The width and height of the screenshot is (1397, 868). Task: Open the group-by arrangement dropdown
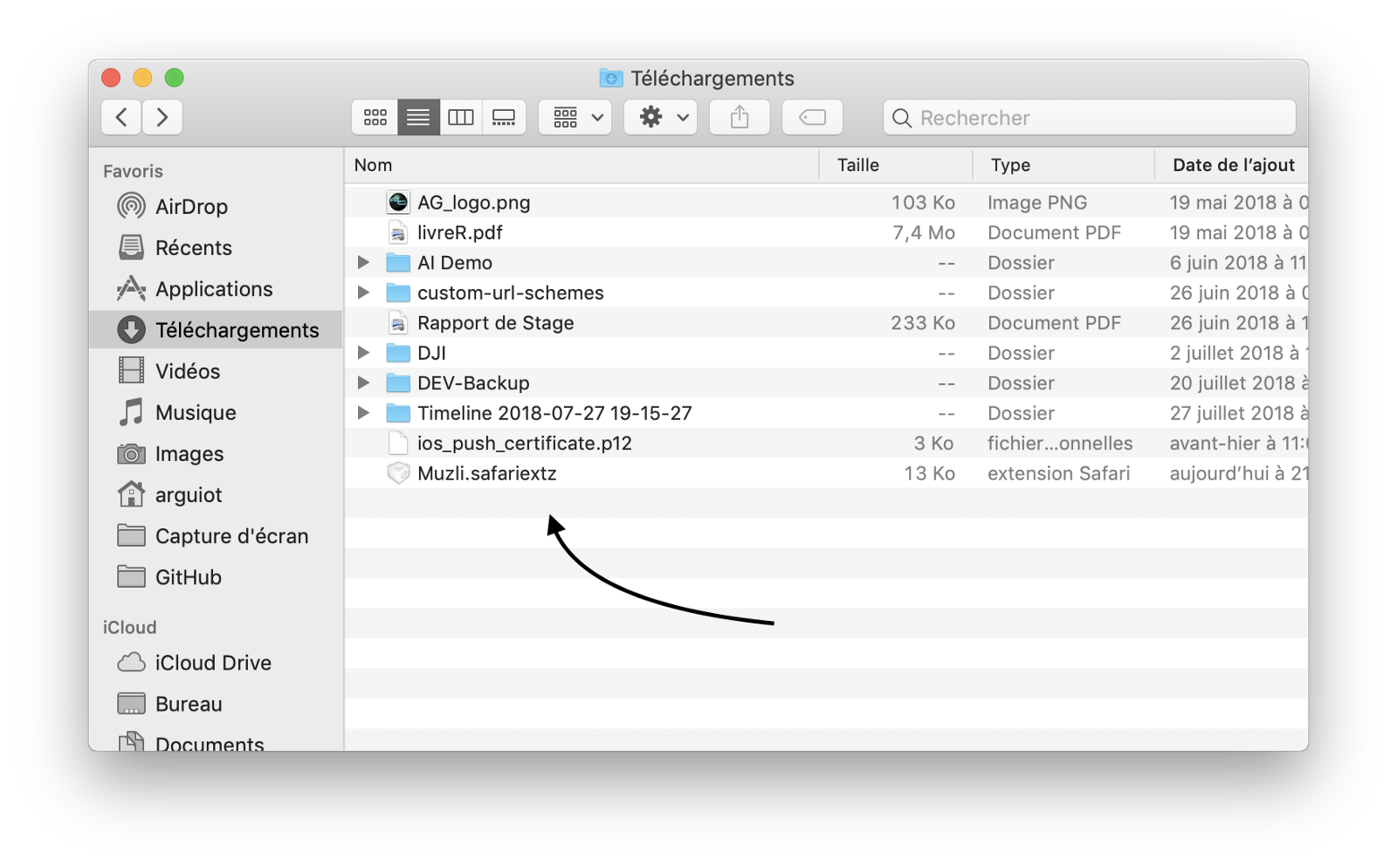point(575,117)
